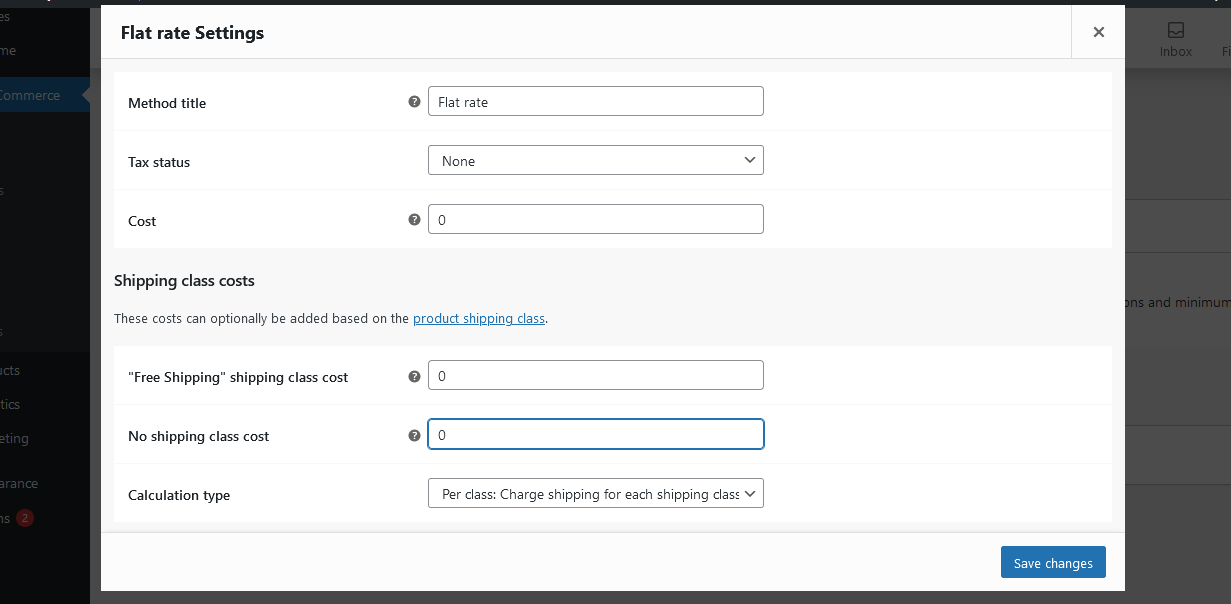Expand the Calculation type dropdown
The width and height of the screenshot is (1231, 604).
(596, 493)
